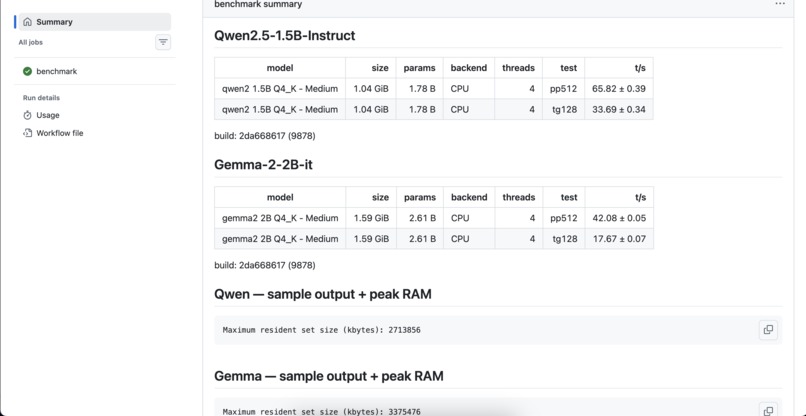Click the CPU backend cell in gemma pp512 row
The height and width of the screenshot is (416, 806).
[469, 218]
